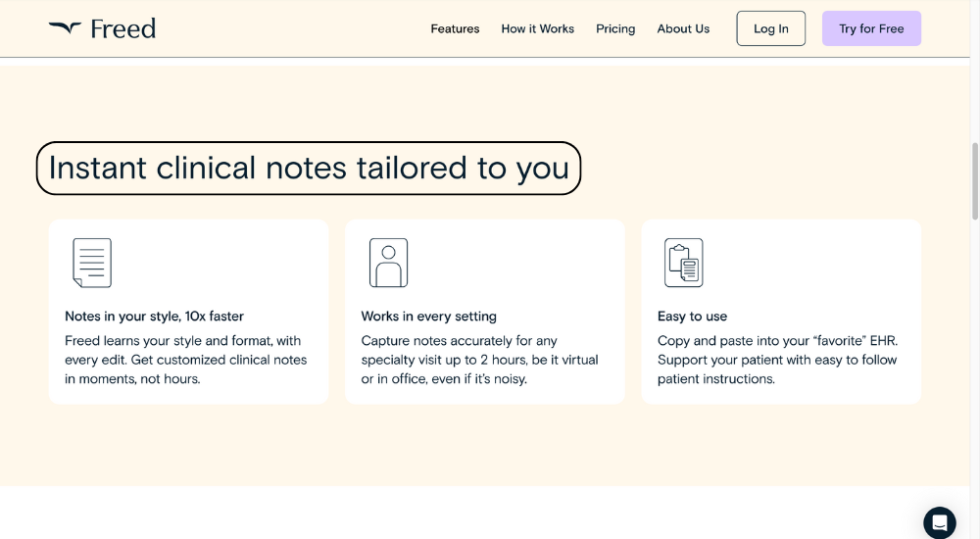Viewport: 980px width, 539px height.
Task: Open the chat support widget
Action: pyautogui.click(x=939, y=522)
